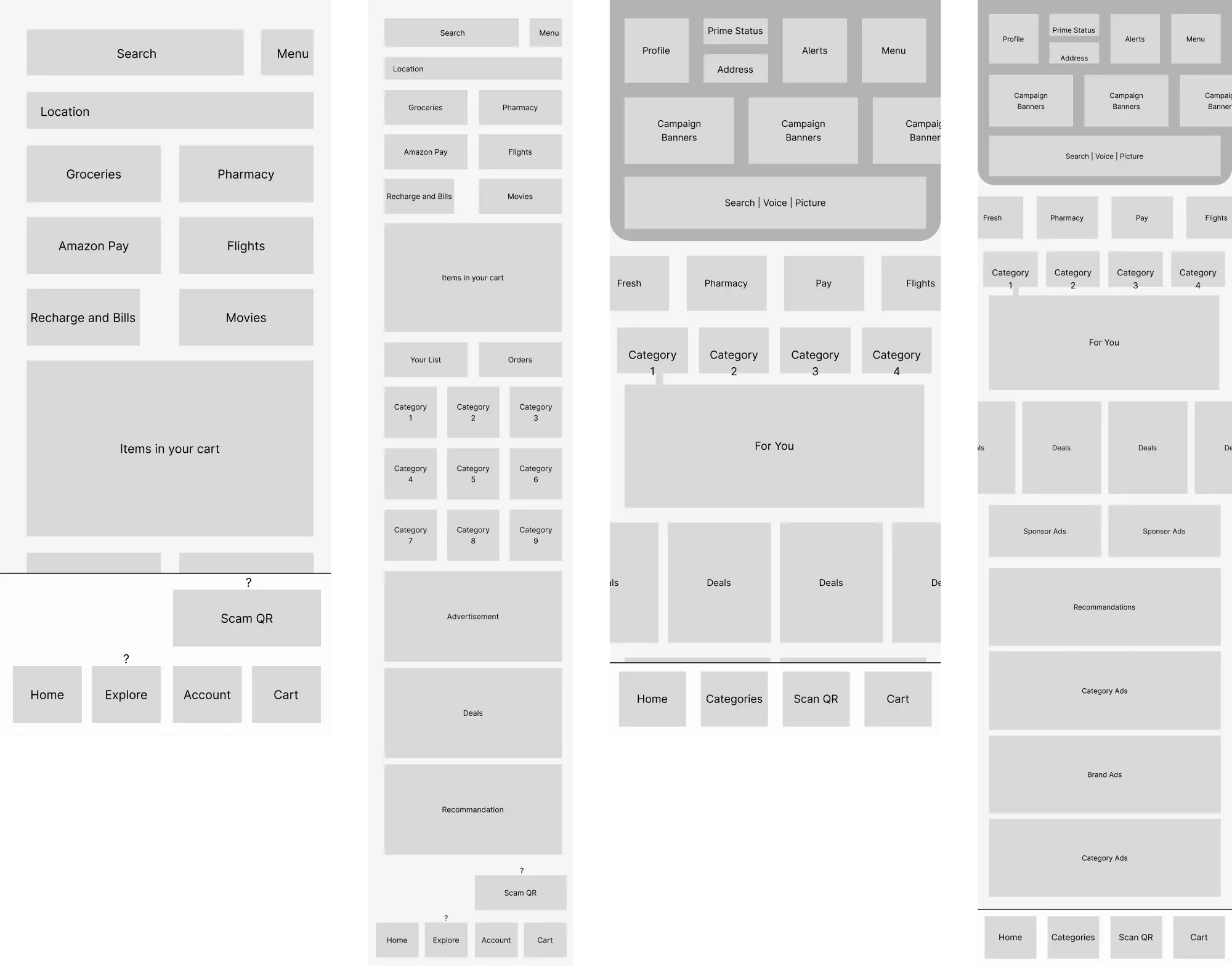Select the Categories tab in navigation
This screenshot has height=966, width=1232.
tap(734, 699)
